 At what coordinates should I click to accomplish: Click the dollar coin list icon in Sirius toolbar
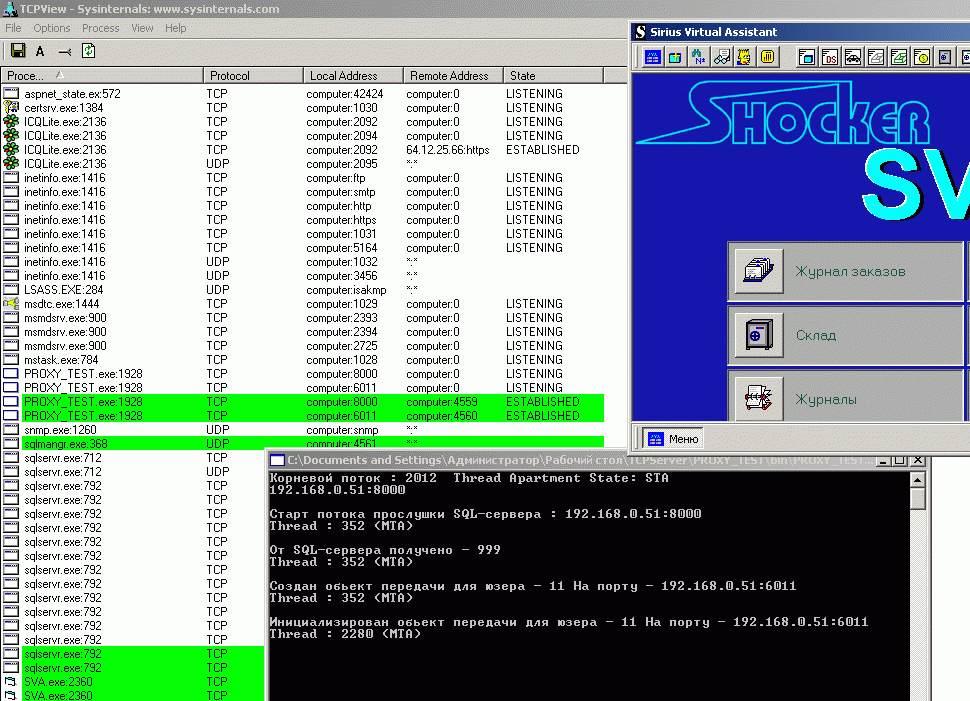(921, 58)
